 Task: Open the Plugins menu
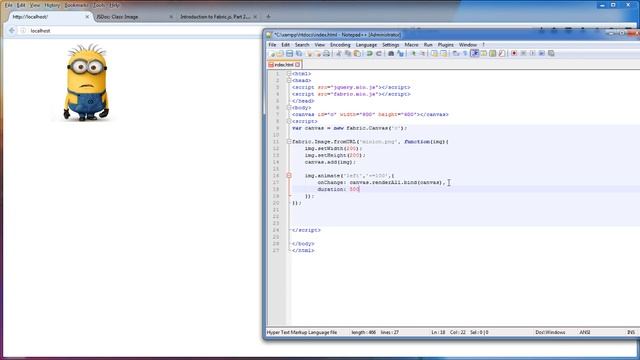(x=446, y=44)
